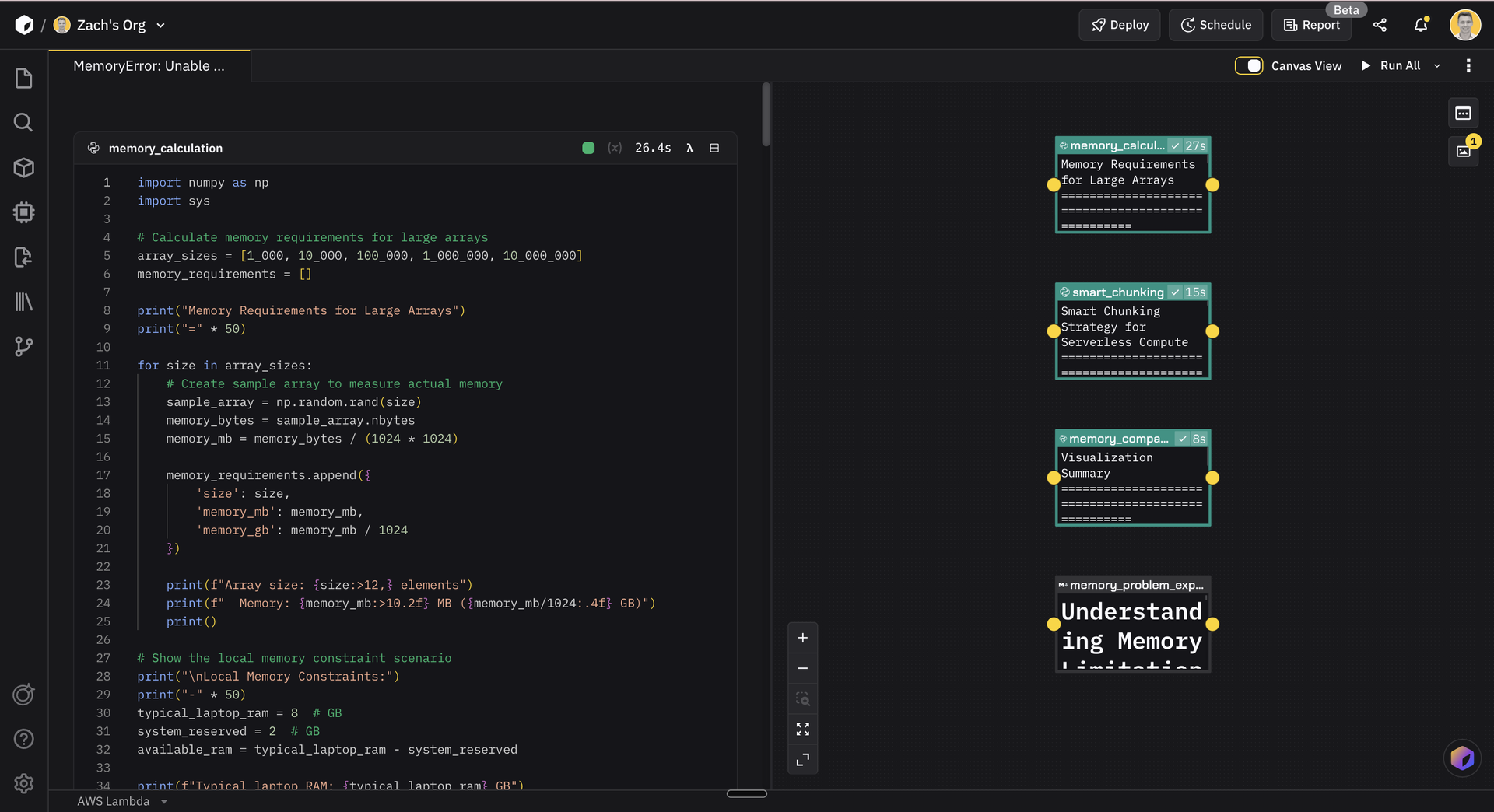Click the share icon in the top bar

point(1380,25)
